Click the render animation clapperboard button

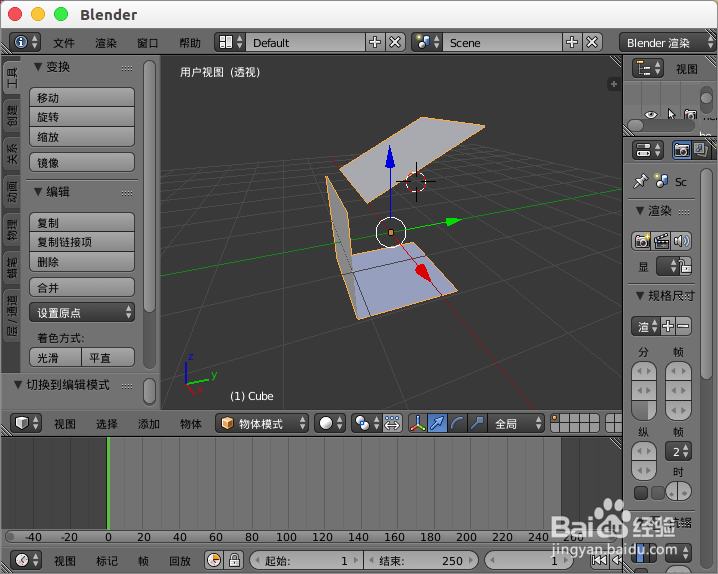pyautogui.click(x=661, y=241)
